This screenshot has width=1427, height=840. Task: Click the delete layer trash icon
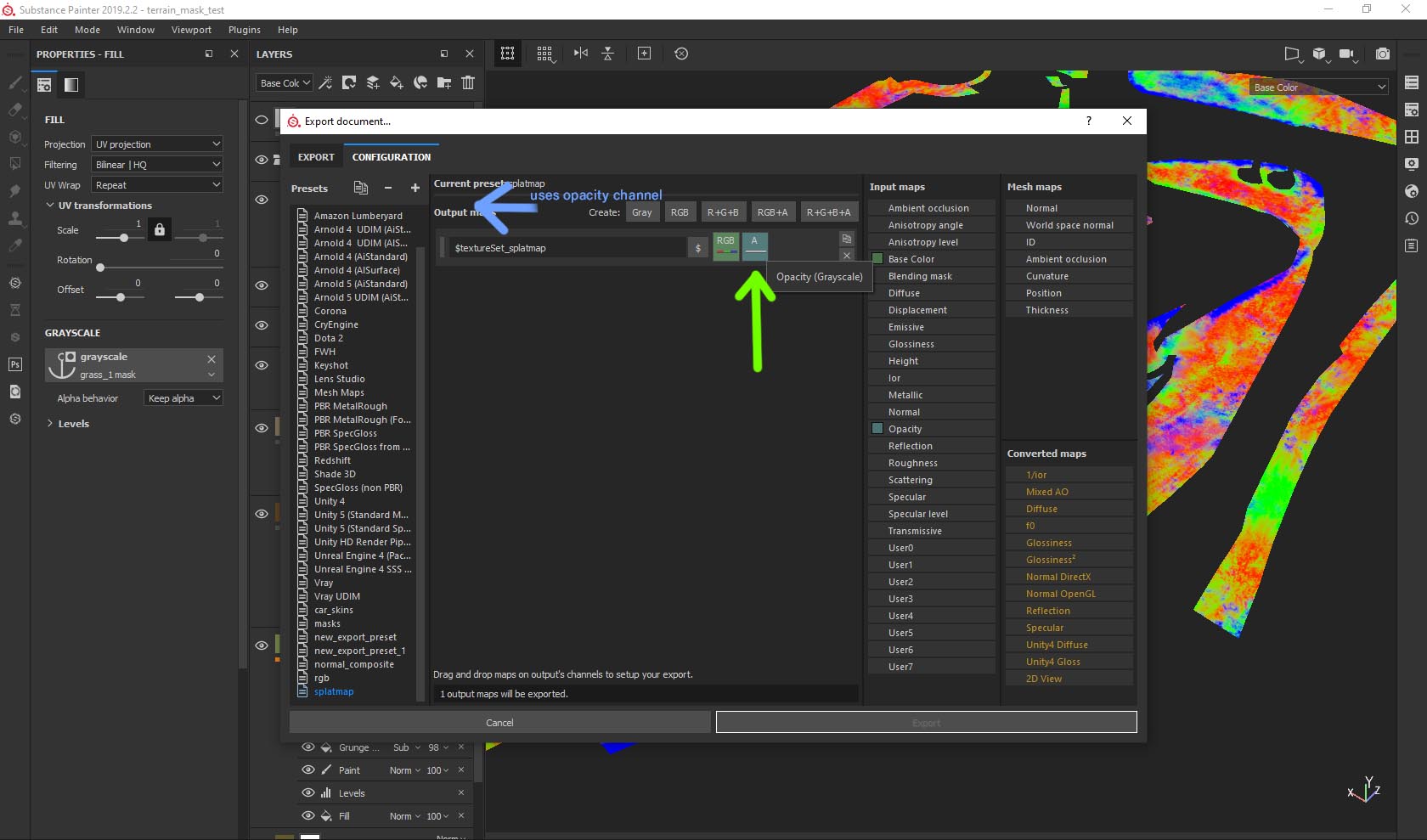468,82
